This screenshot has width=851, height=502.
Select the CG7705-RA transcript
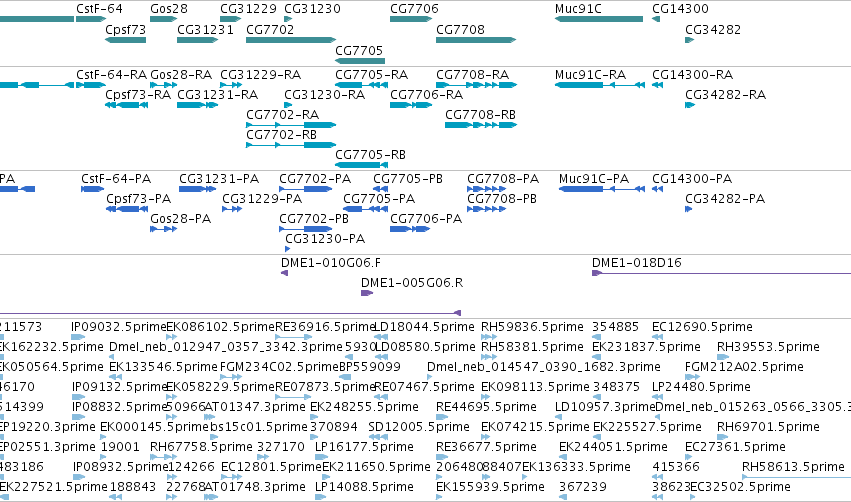coord(361,85)
